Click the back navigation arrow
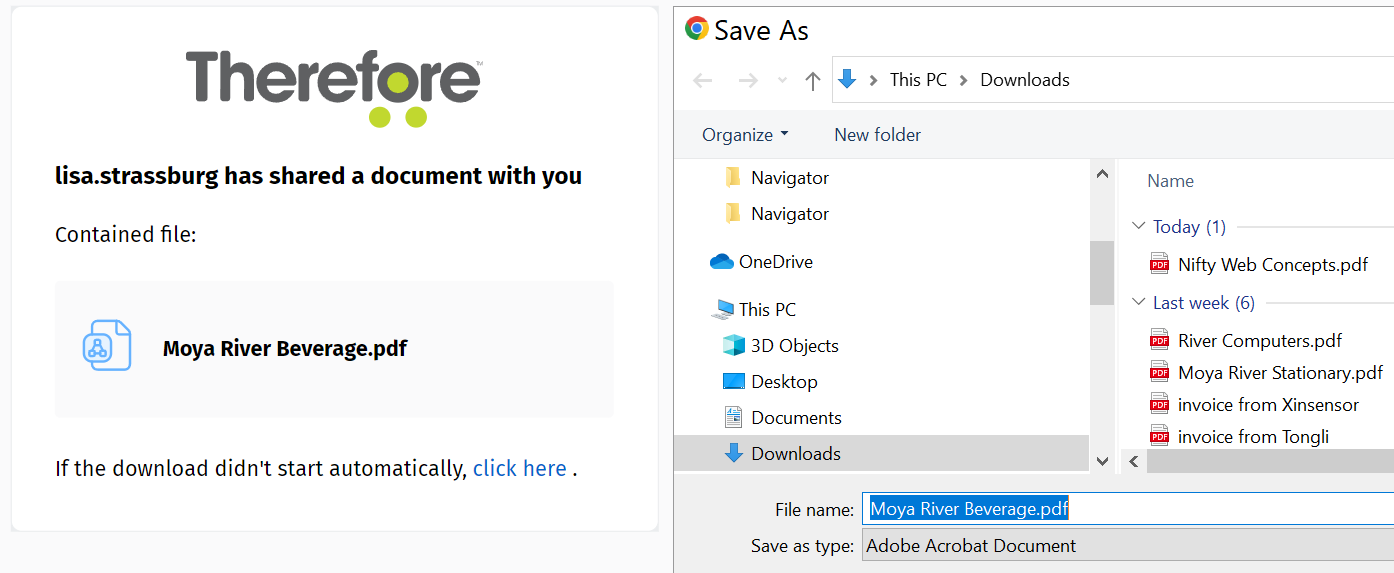 pos(703,81)
